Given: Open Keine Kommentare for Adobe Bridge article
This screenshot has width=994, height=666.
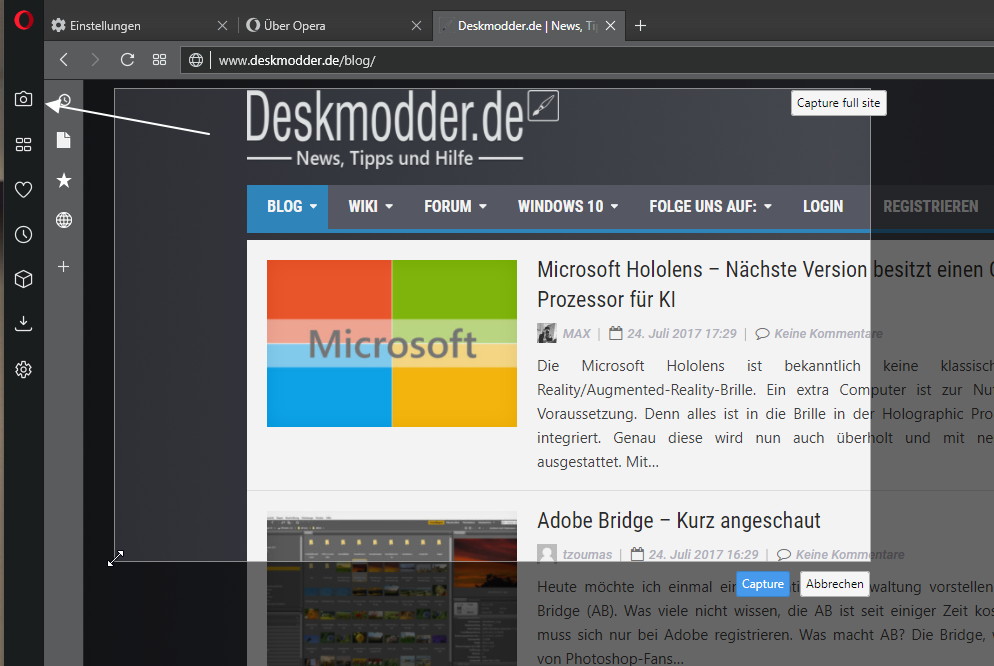Looking at the screenshot, I should click(849, 554).
